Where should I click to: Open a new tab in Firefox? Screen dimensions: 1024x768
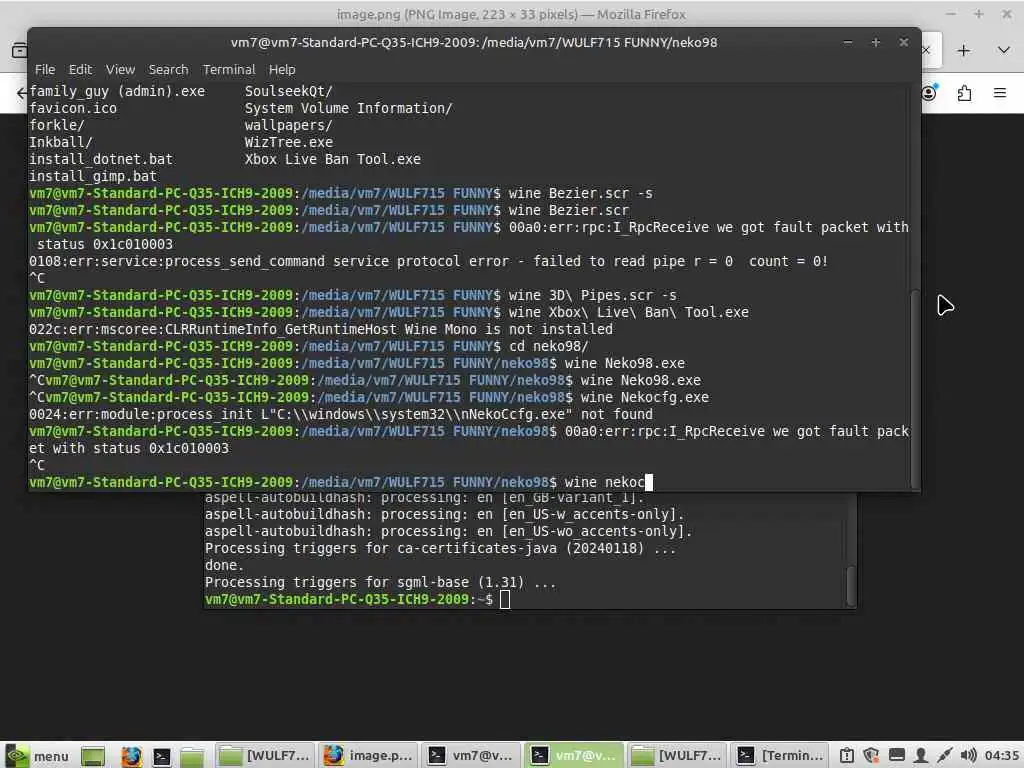(x=963, y=50)
